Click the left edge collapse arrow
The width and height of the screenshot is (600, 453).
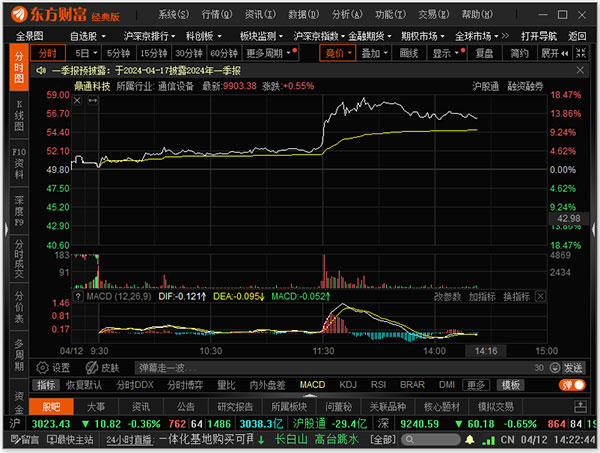(x=6, y=230)
